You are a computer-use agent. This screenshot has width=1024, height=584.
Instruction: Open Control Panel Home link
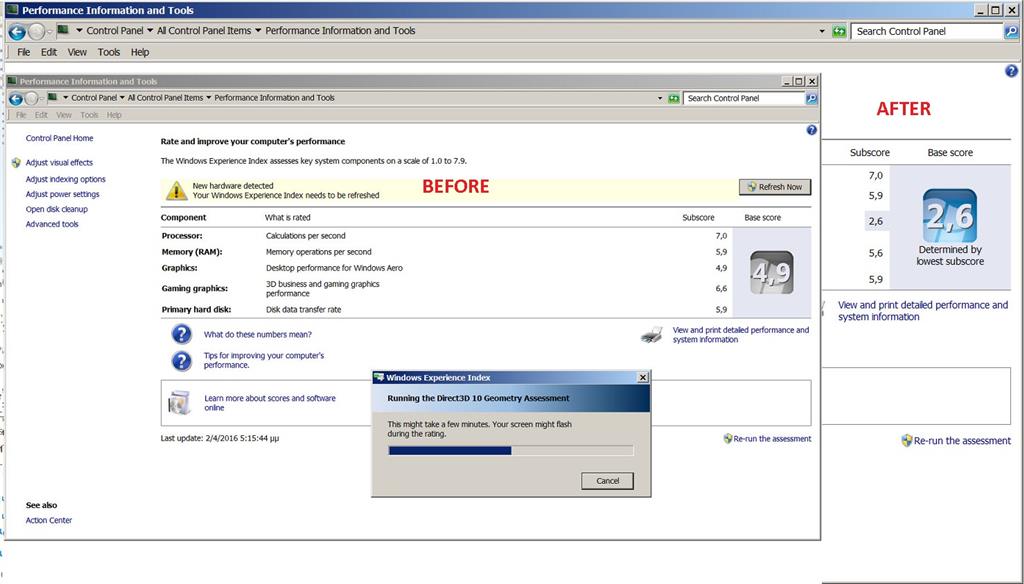click(59, 138)
